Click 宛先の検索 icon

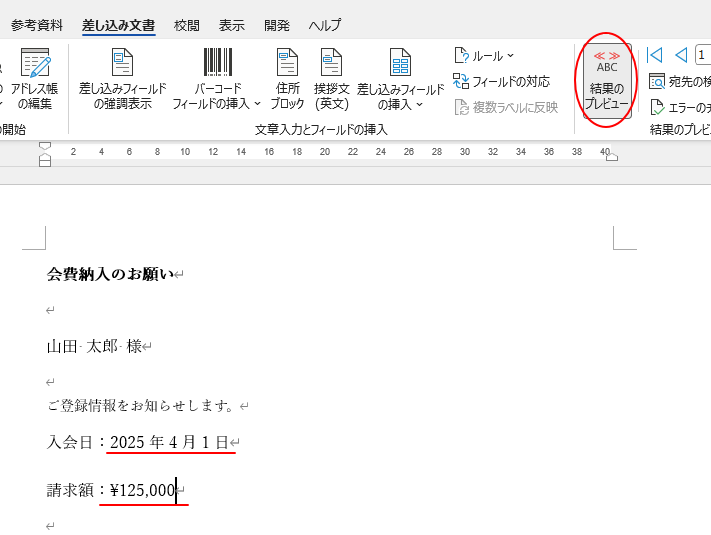[657, 82]
